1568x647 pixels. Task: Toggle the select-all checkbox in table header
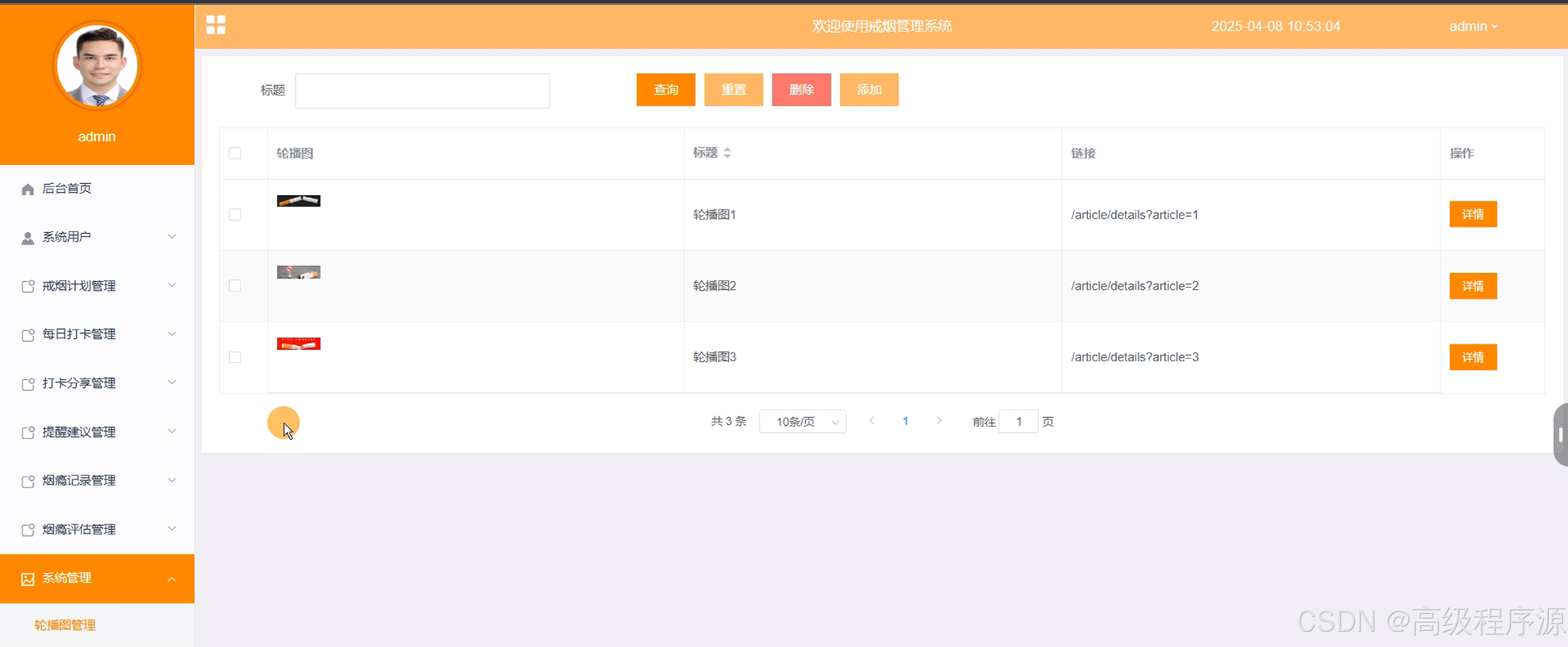(235, 153)
